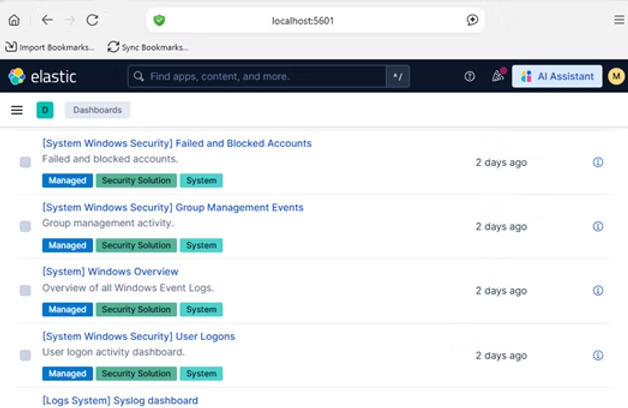Click the chat-plus icon in address bar
628x408 pixels.
click(473, 20)
